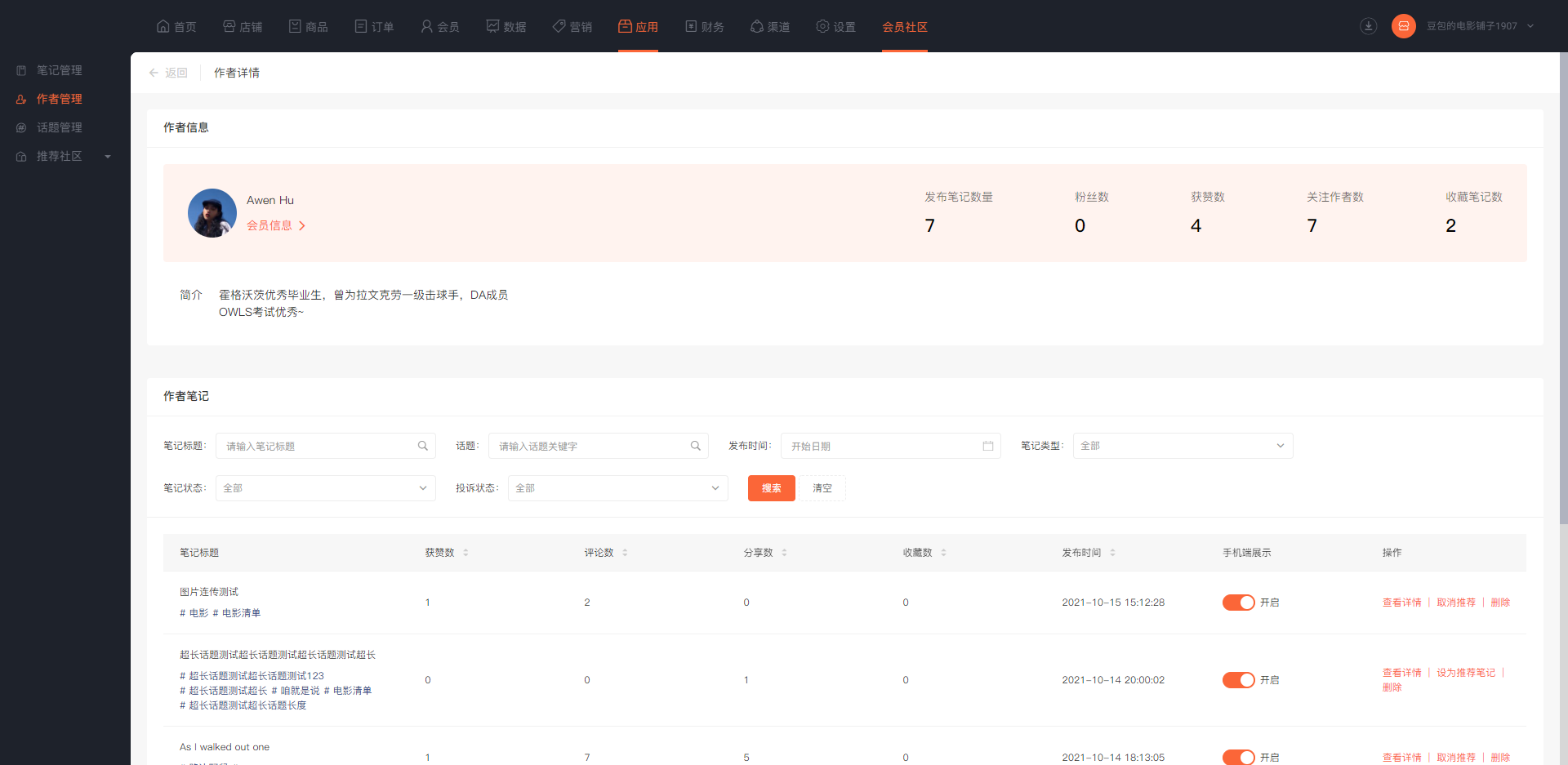Delete the 图片连传测试 note
The image size is (1568, 765).
(1500, 603)
